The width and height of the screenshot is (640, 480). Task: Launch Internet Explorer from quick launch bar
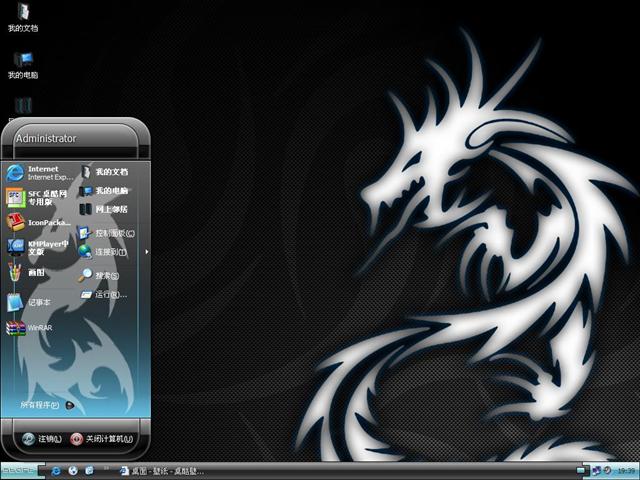(x=56, y=471)
